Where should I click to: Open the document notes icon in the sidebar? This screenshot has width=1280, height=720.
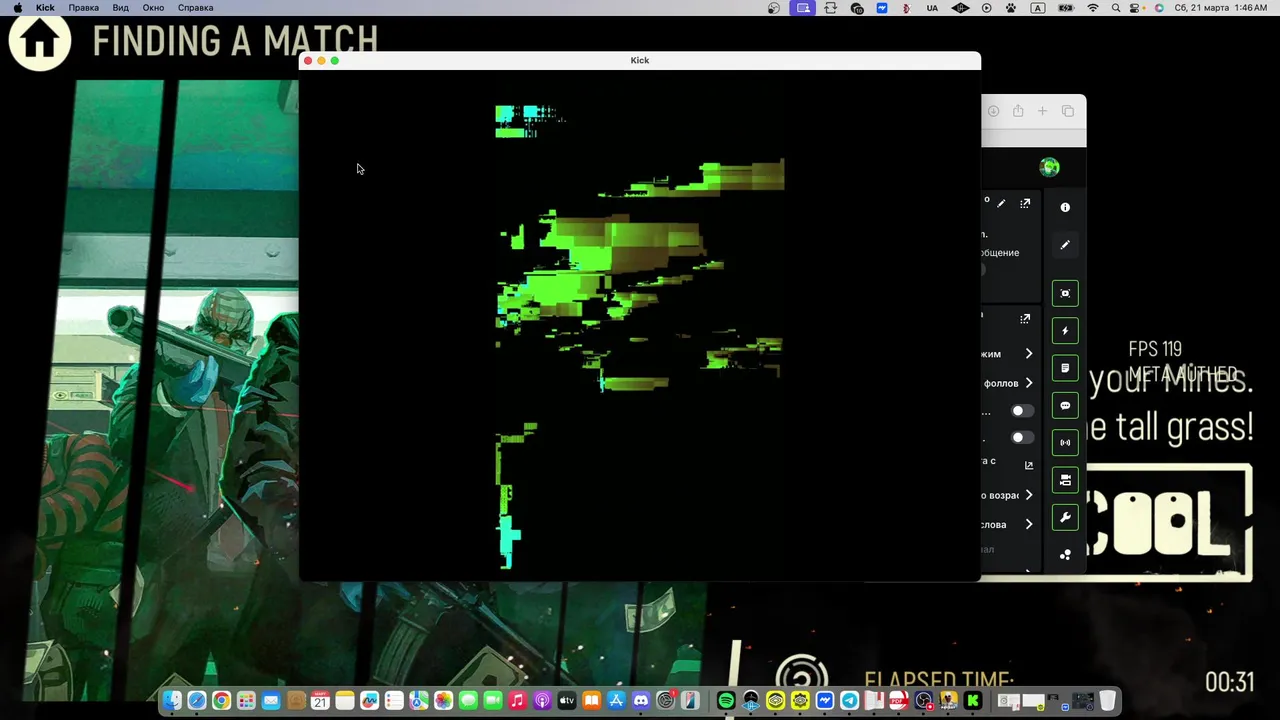1065,368
